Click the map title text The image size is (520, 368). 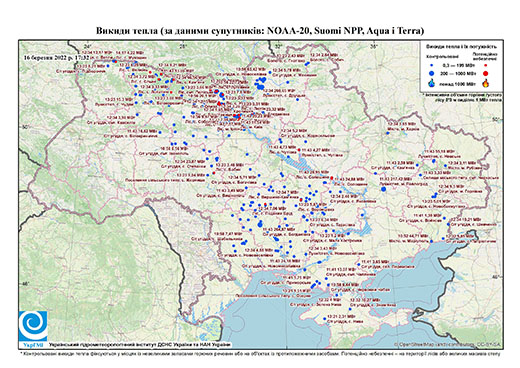pos(260,31)
